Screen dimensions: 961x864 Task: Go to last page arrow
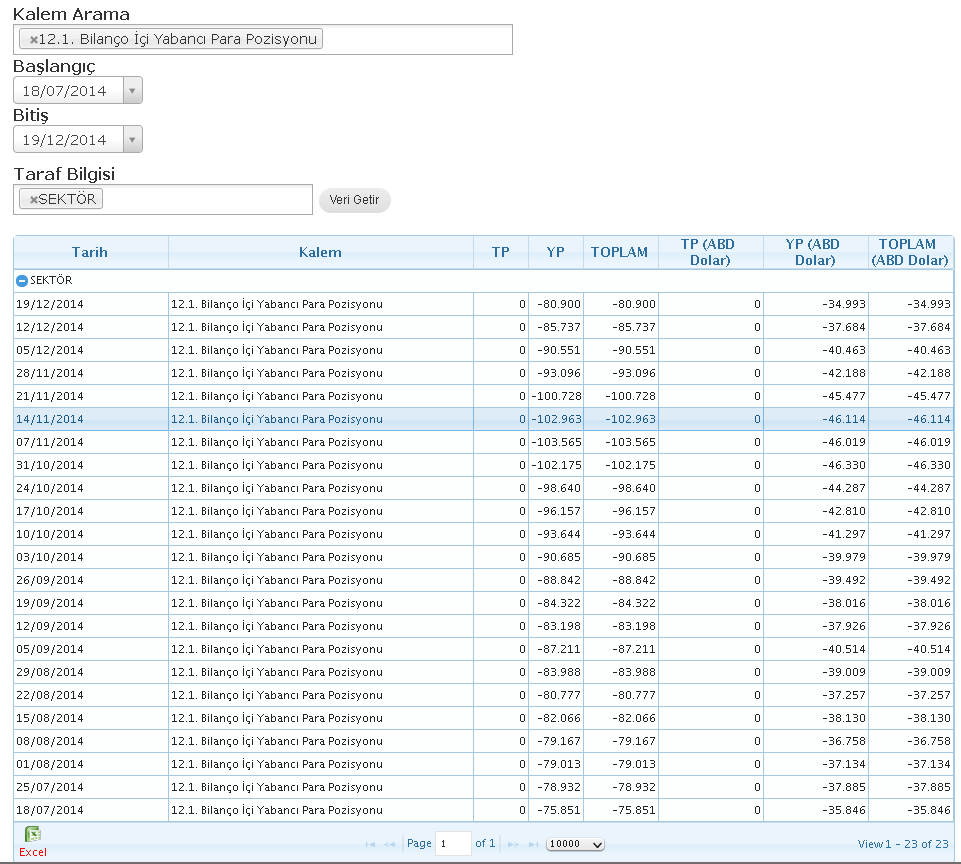(x=533, y=844)
